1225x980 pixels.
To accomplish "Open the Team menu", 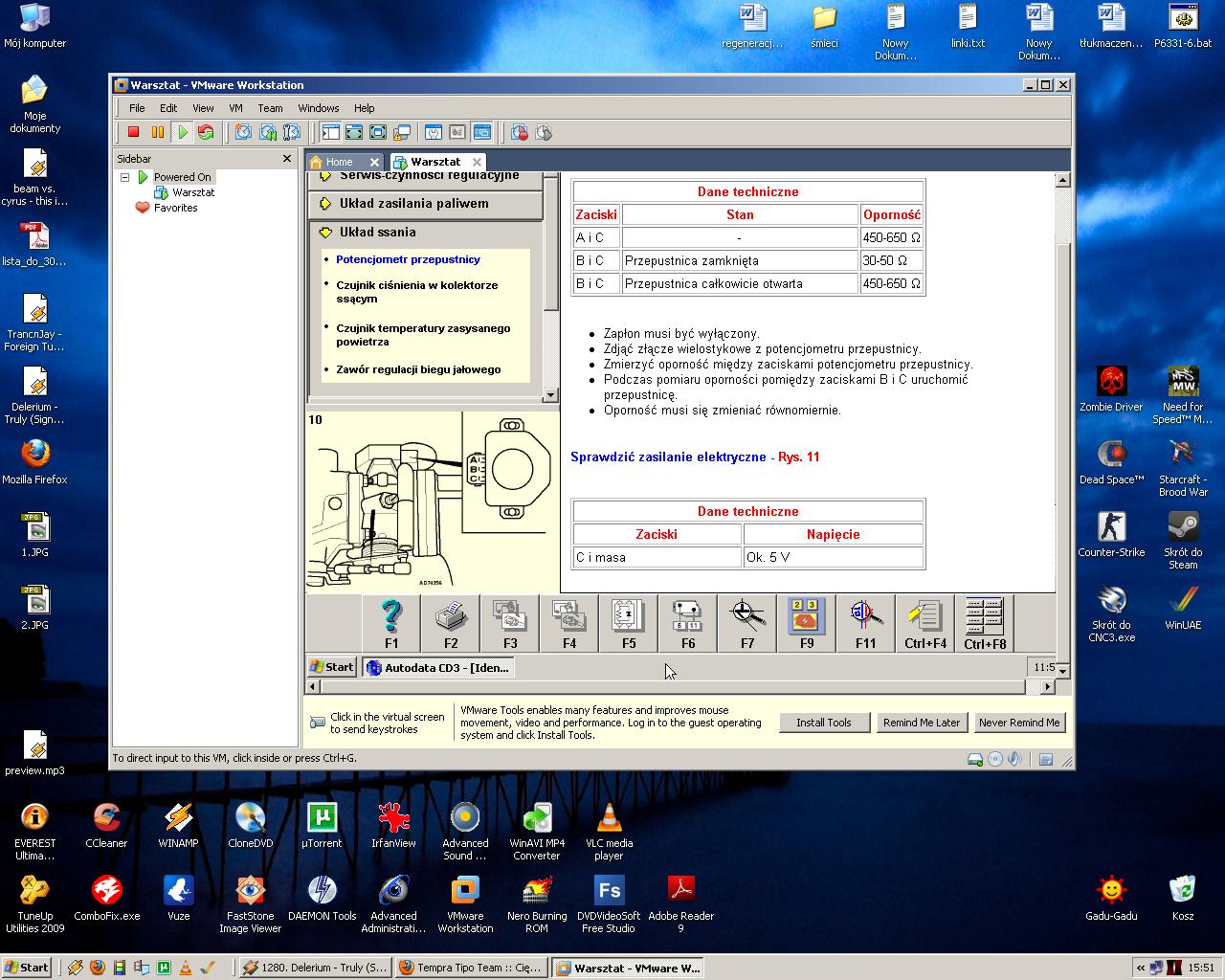I will pyautogui.click(x=270, y=108).
